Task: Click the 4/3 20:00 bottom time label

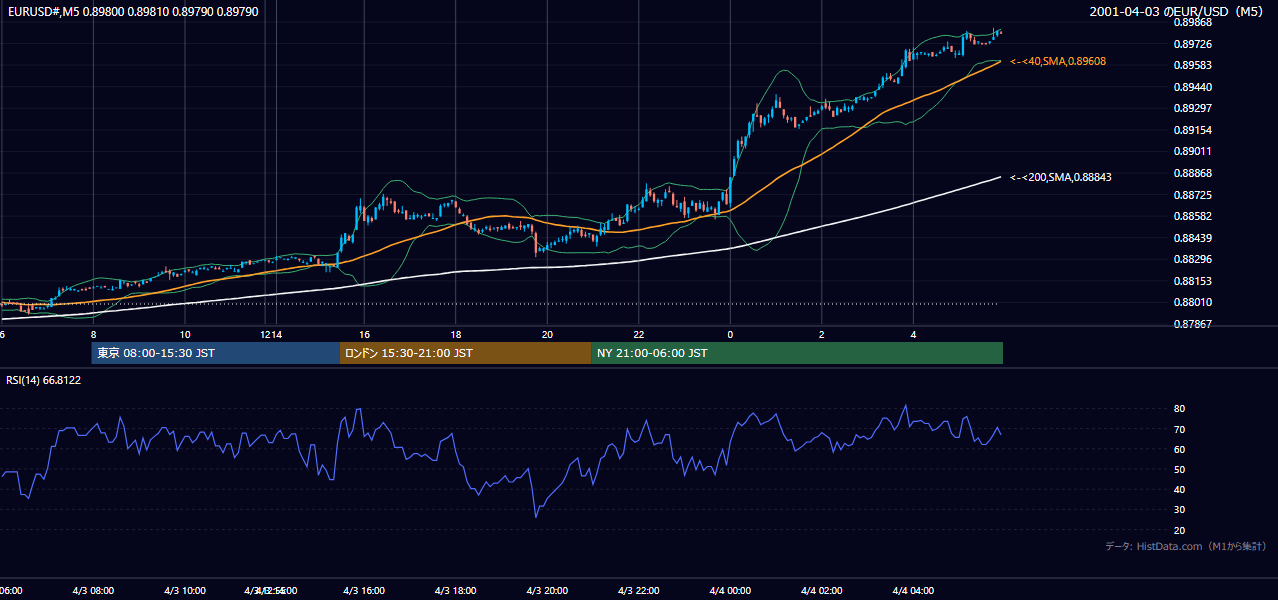Action: [x=547, y=590]
